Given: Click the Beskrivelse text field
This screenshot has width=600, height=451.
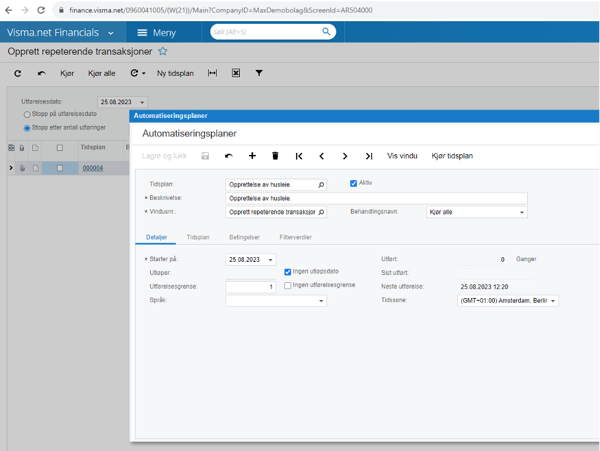Looking at the screenshot, I should click(x=376, y=199).
